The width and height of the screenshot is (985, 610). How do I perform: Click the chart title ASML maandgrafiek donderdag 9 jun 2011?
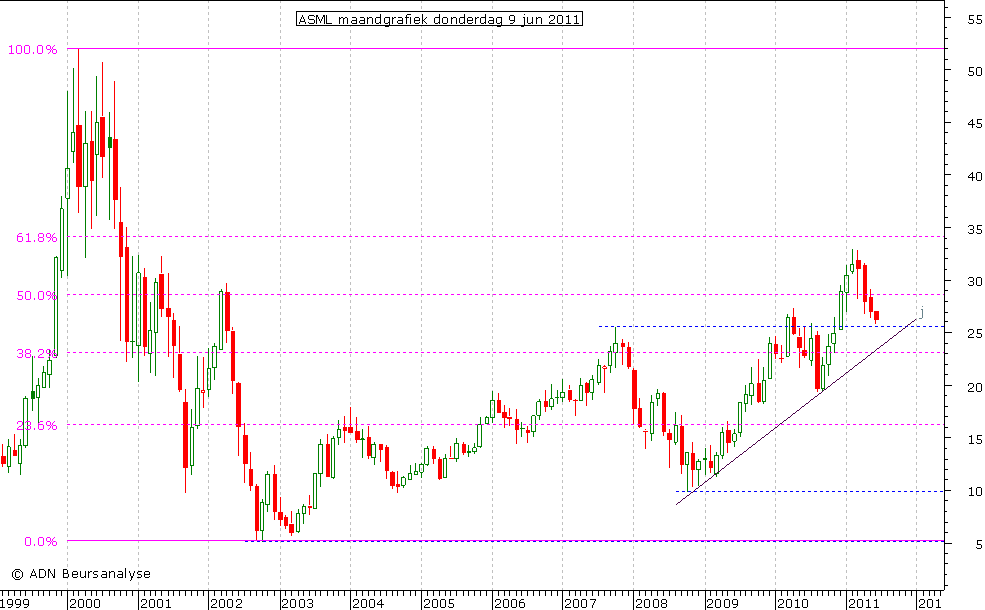(439, 19)
